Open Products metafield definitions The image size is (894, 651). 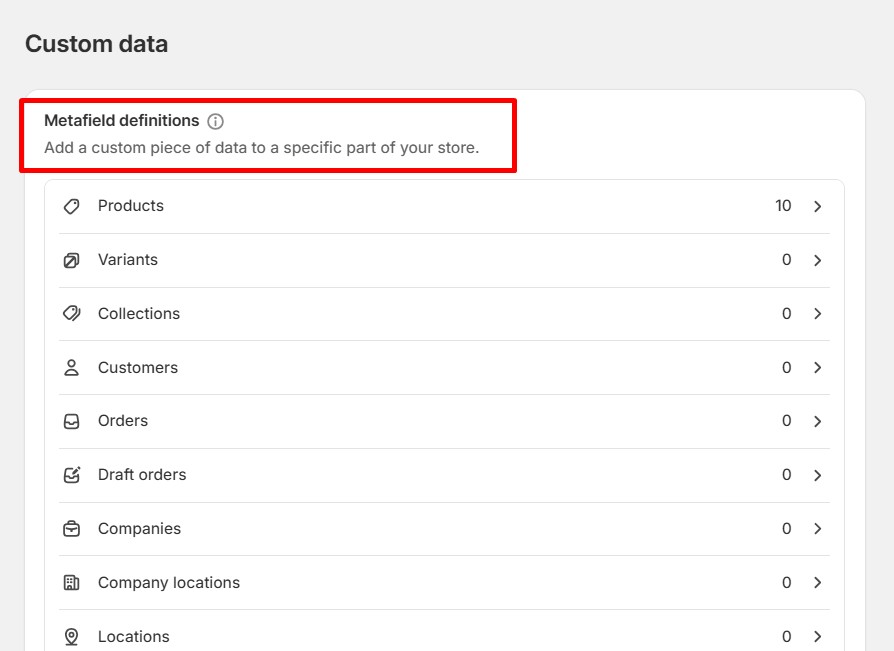point(444,206)
